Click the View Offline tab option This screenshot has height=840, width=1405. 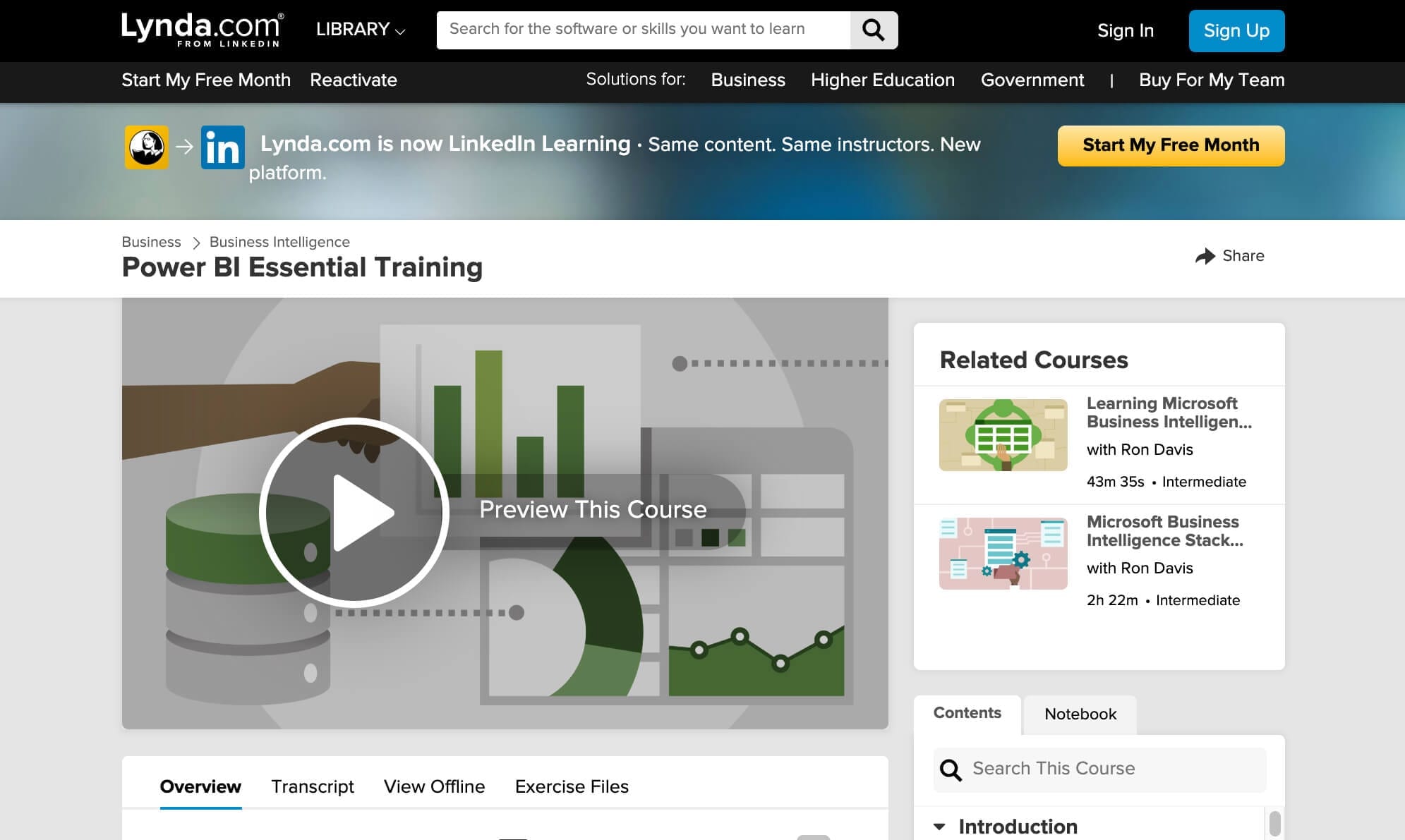434,786
